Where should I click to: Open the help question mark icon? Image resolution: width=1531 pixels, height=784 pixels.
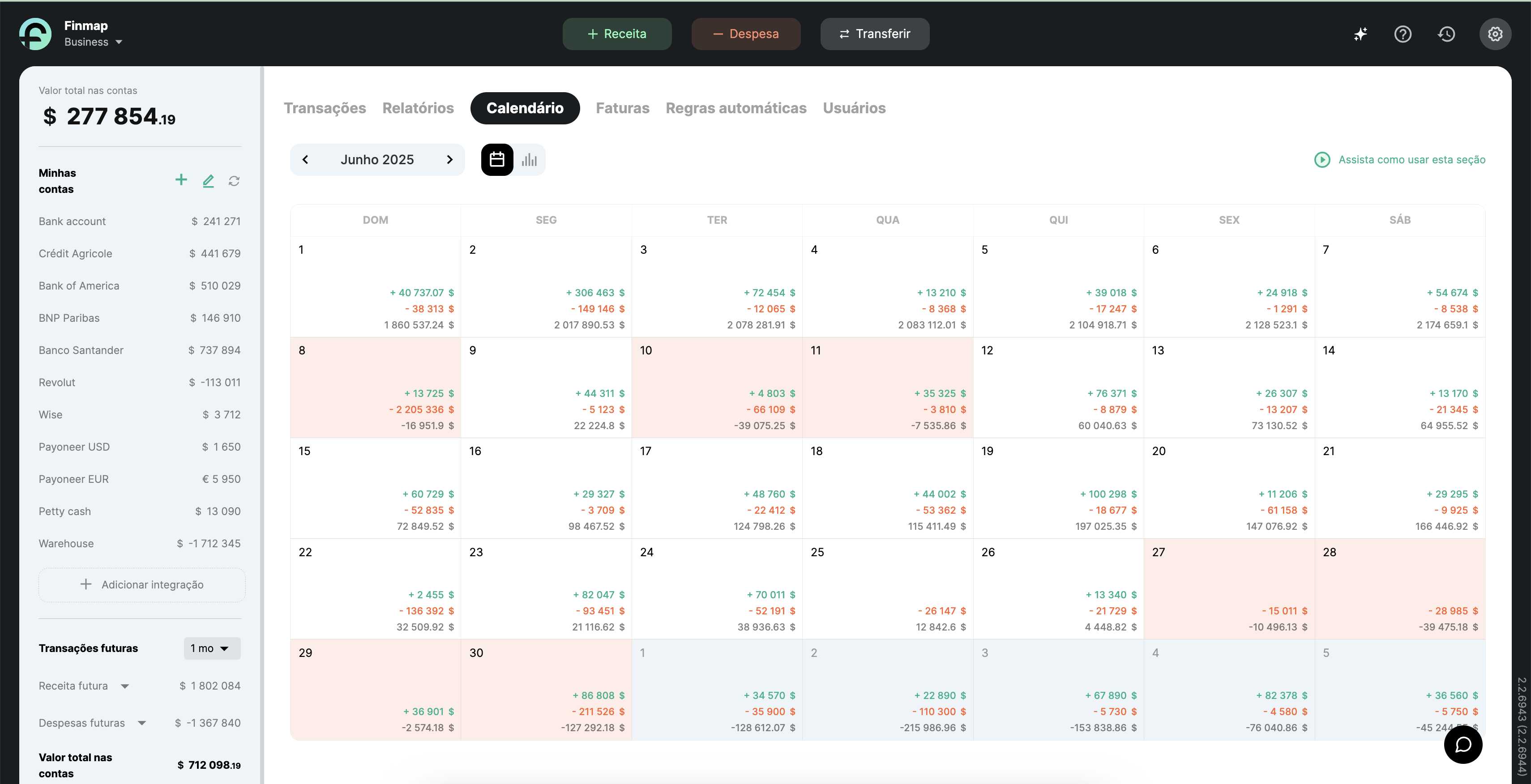tap(1403, 34)
